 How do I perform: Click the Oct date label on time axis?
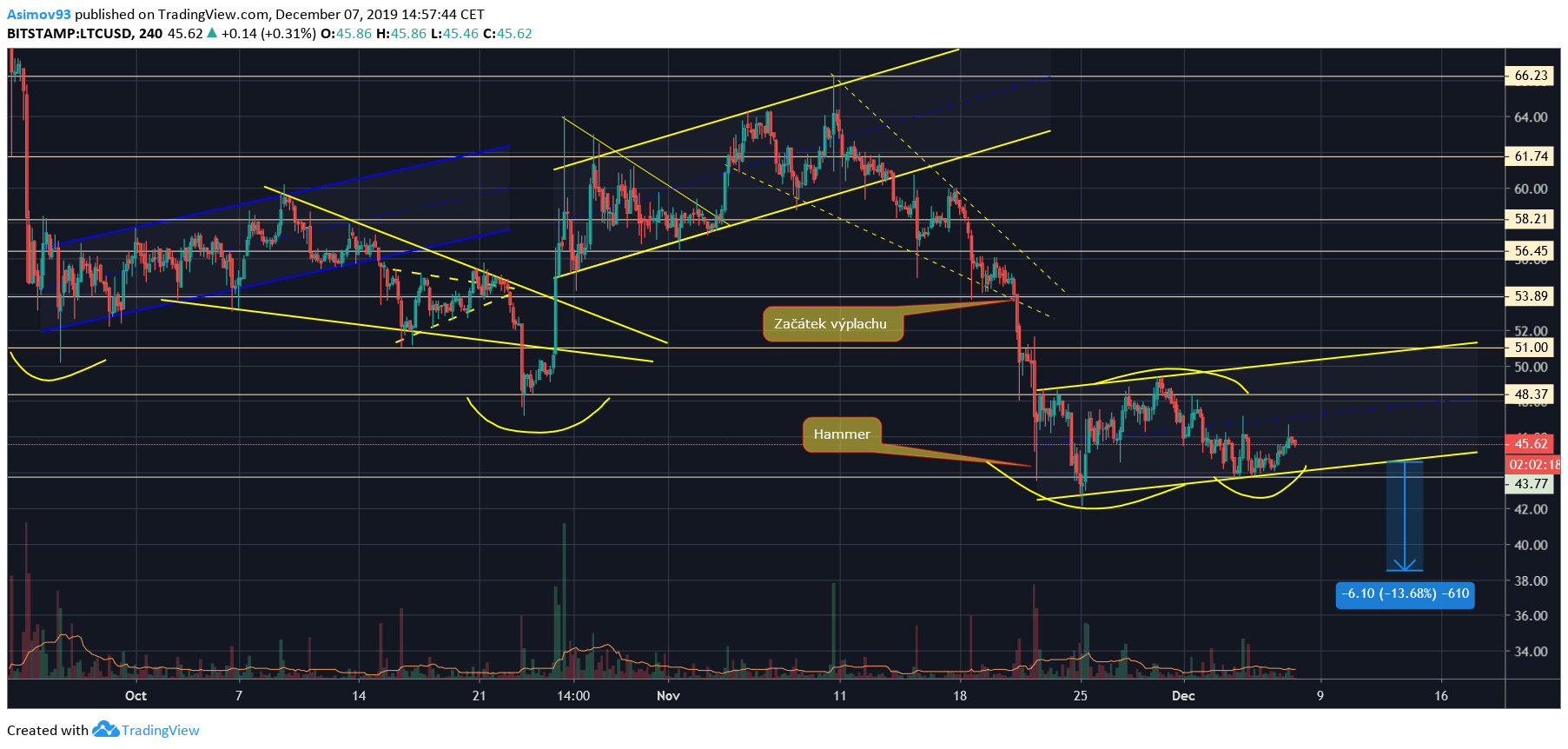[x=136, y=695]
